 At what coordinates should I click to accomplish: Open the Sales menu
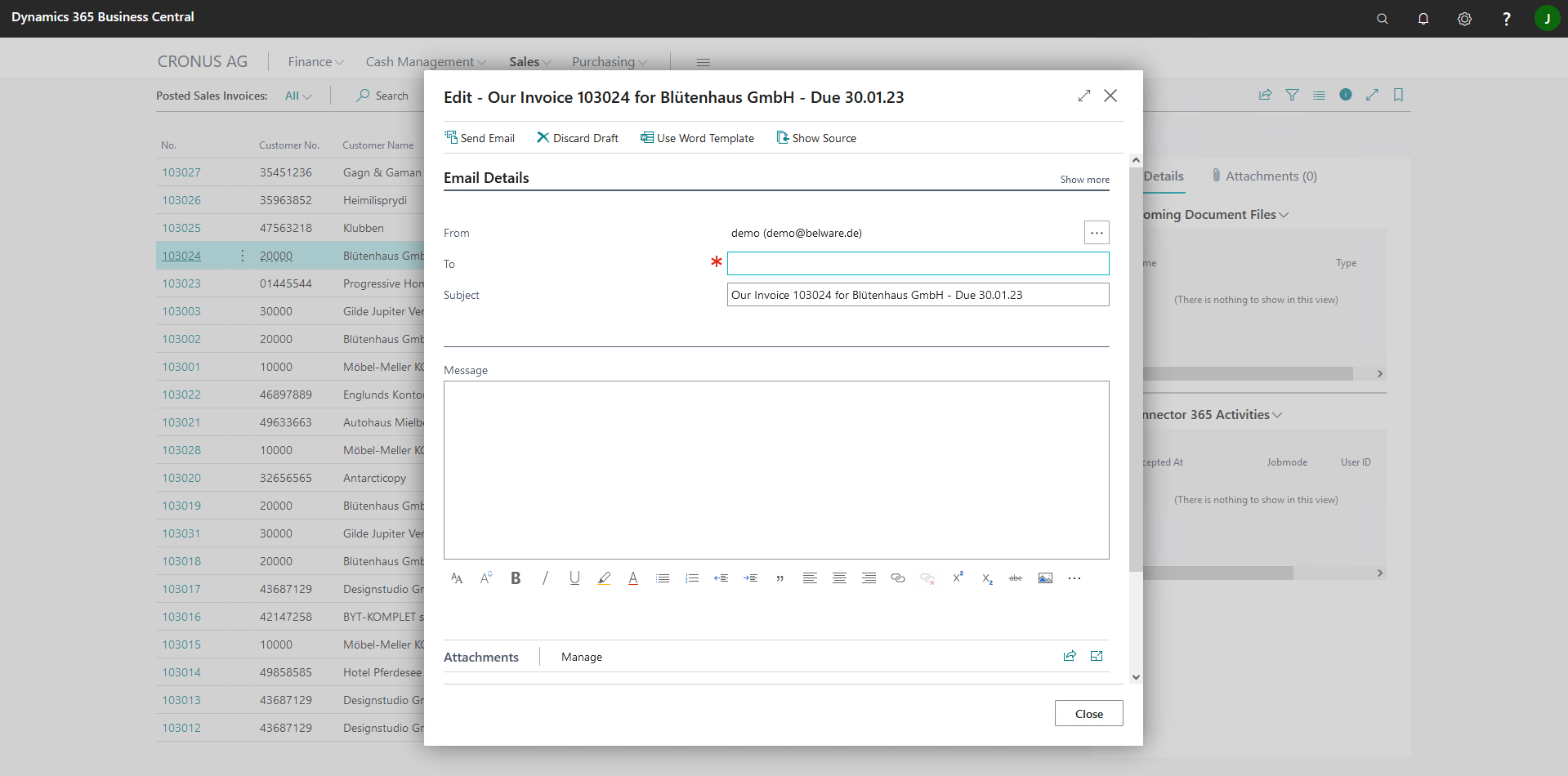pyautogui.click(x=530, y=62)
